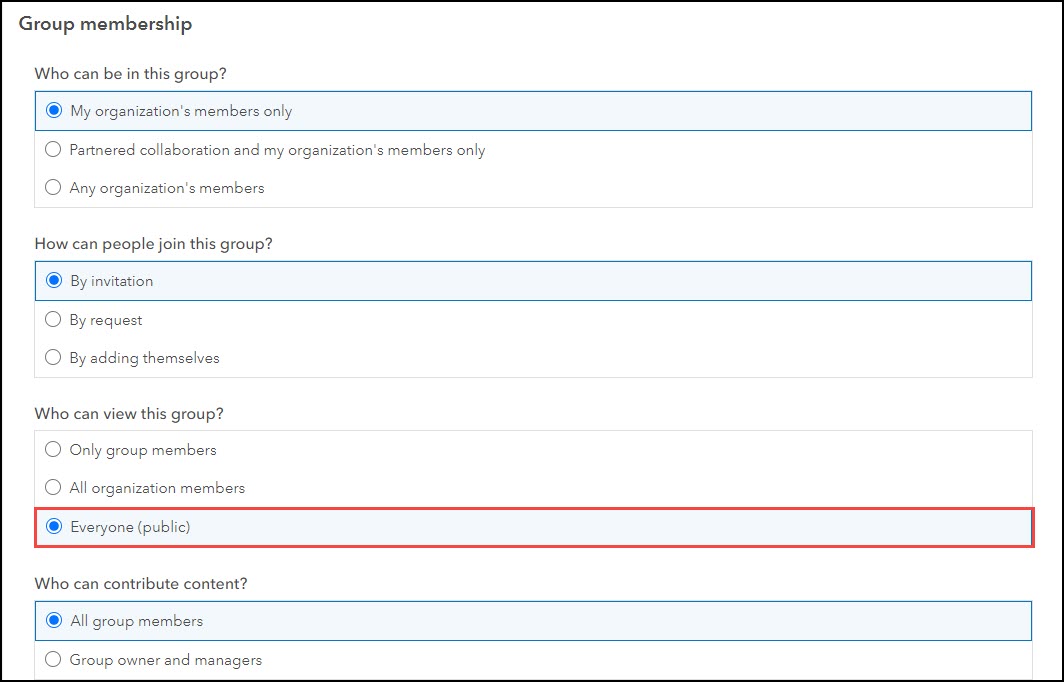1064x682 pixels.
Task: Click the "Who can view this group?" label
Action: click(x=127, y=413)
